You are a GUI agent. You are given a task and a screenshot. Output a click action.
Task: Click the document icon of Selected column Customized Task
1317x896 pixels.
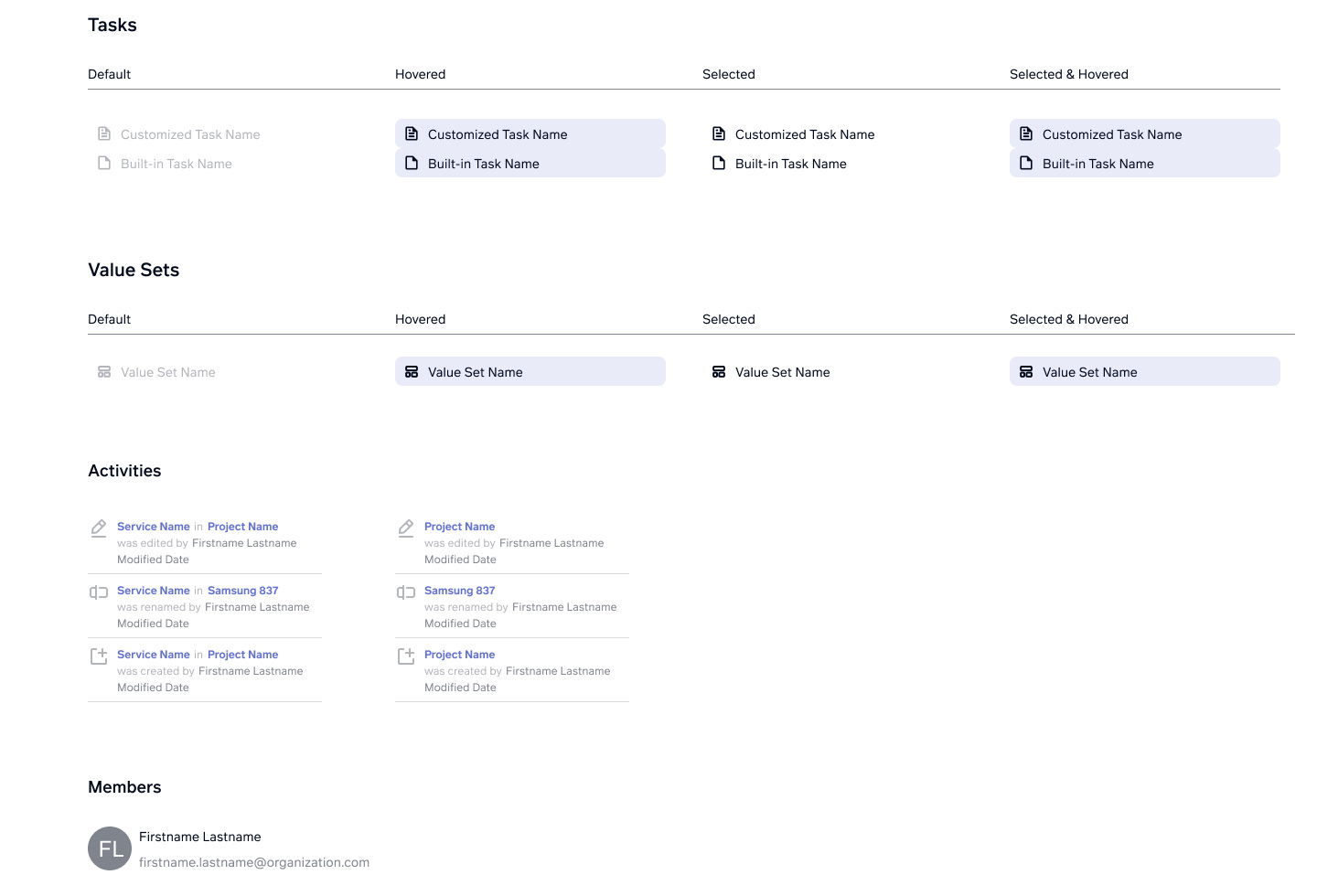click(719, 133)
